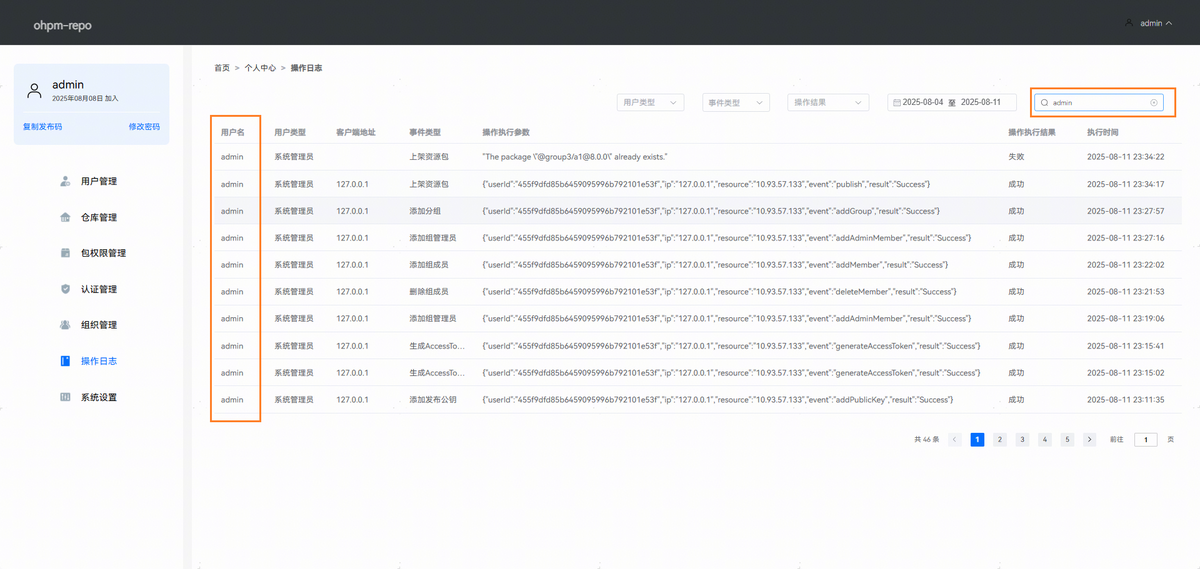
Task: Expand the 操作结果 filter dropdown
Action: 829,102
